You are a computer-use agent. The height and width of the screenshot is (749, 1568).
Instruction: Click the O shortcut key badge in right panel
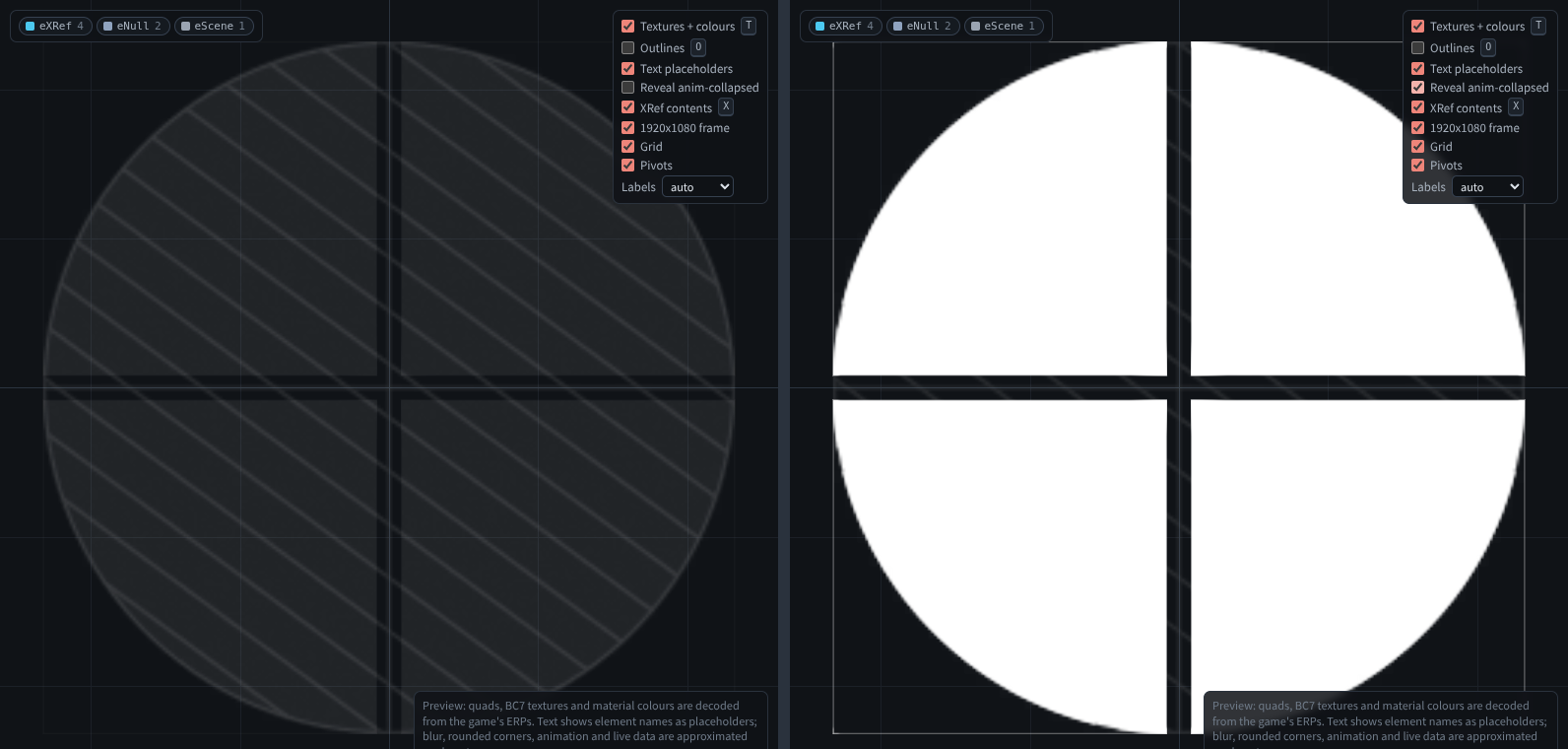(1488, 47)
